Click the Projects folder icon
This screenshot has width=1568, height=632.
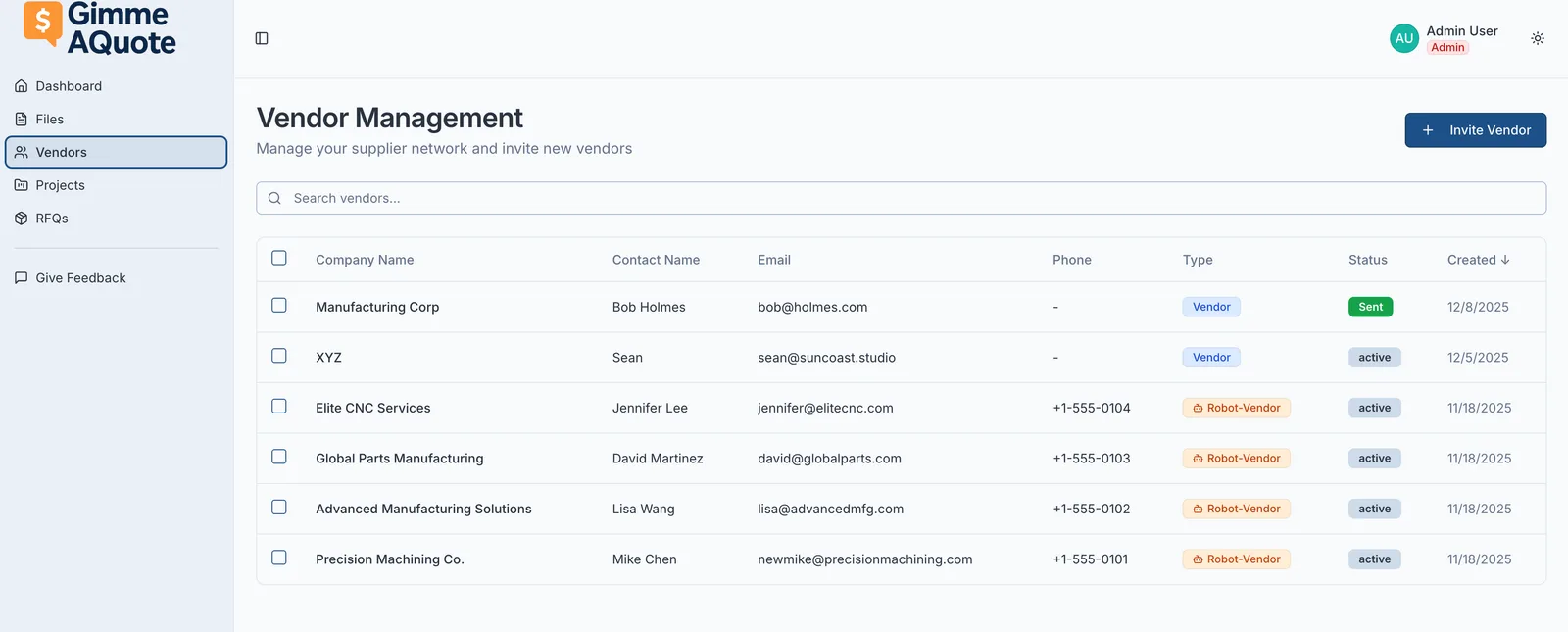point(22,185)
